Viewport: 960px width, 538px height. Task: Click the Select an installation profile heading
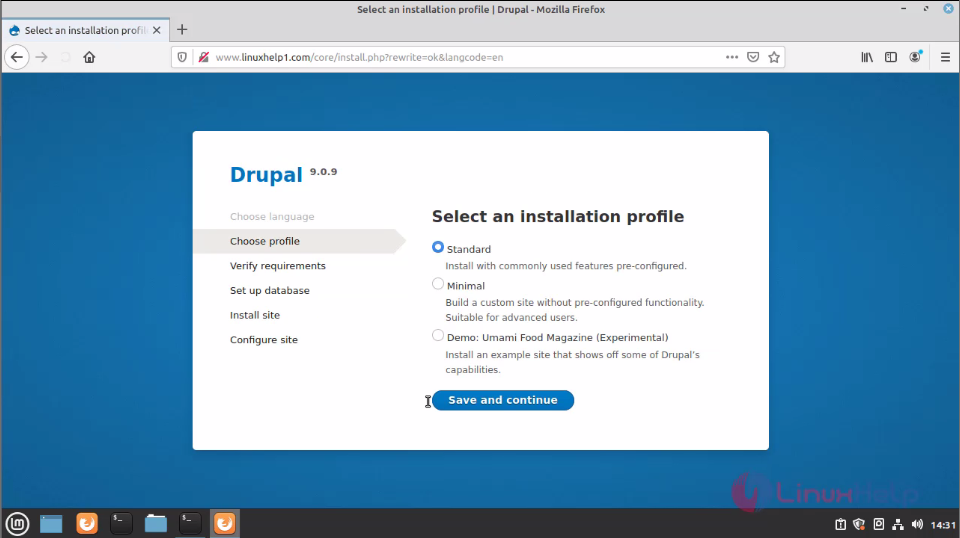click(x=558, y=217)
